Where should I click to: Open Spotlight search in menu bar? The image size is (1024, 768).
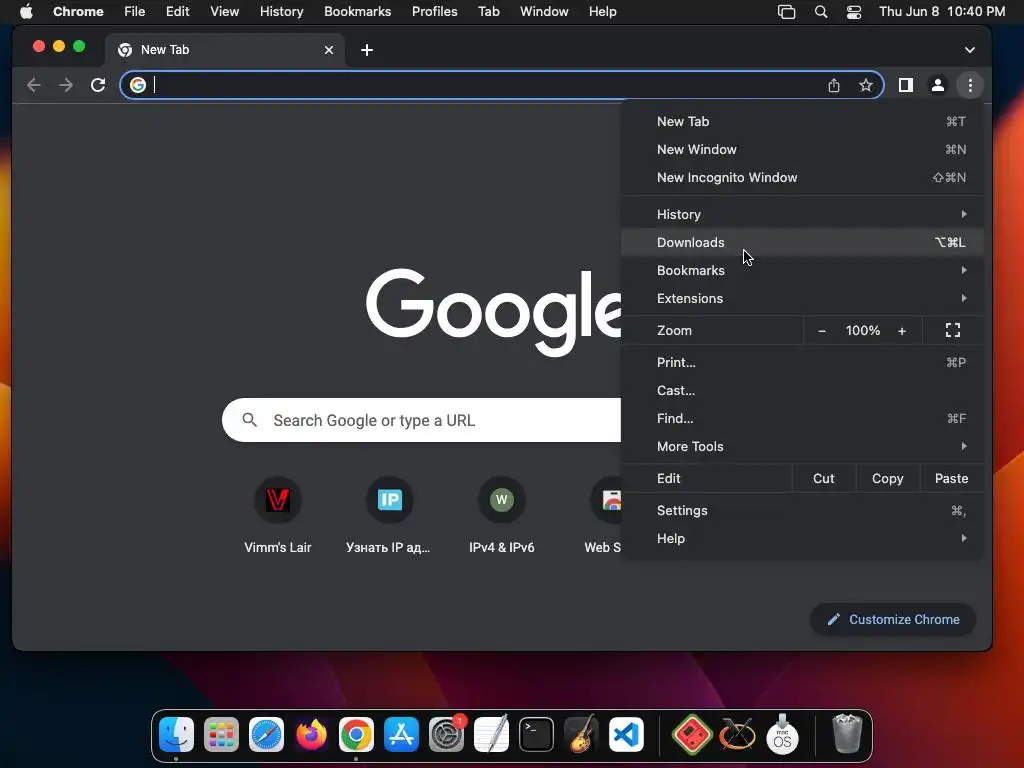821,12
